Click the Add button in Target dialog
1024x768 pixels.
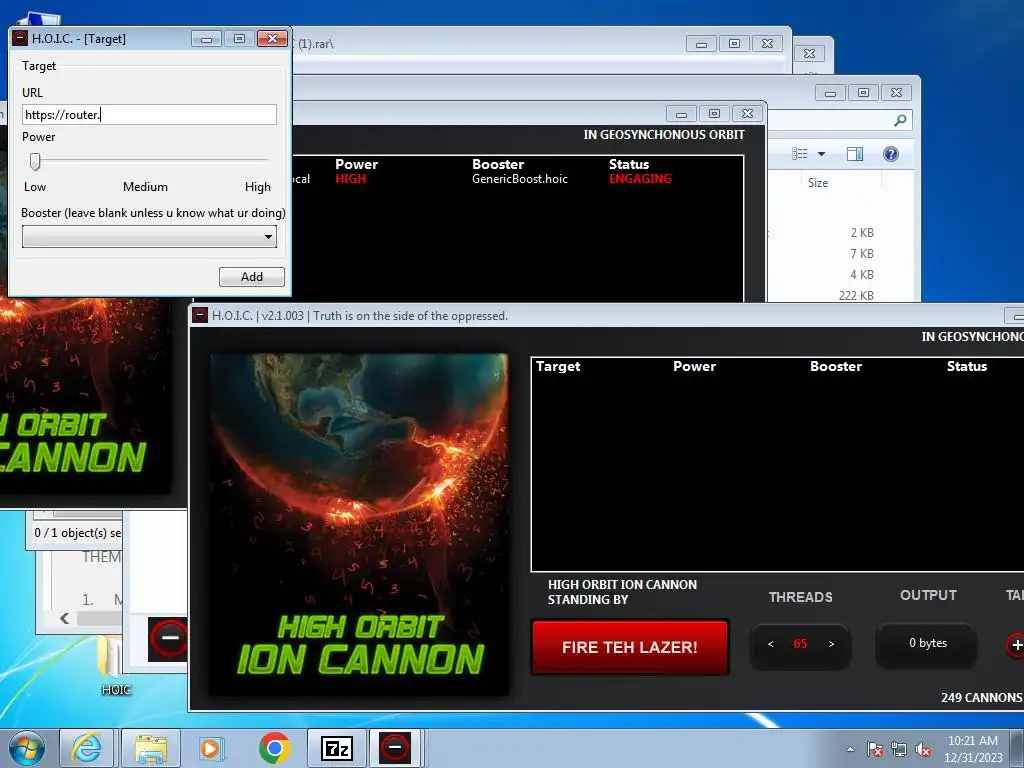click(251, 277)
